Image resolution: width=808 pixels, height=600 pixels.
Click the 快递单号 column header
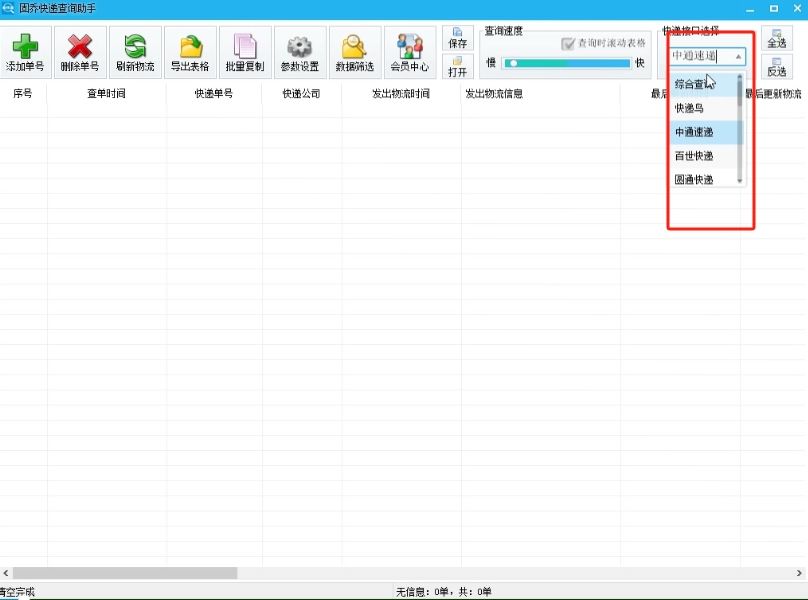click(214, 94)
